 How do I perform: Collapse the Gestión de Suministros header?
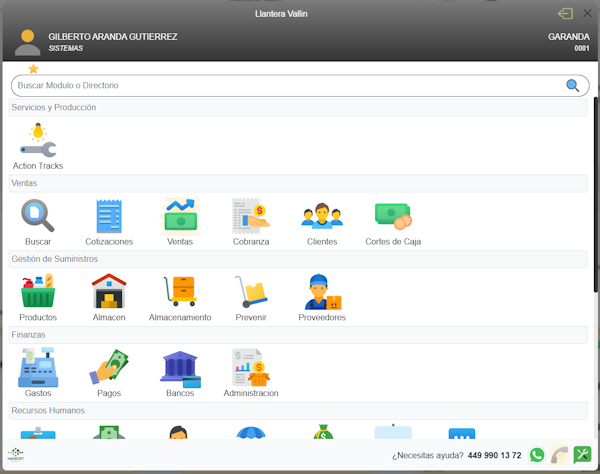(298, 259)
